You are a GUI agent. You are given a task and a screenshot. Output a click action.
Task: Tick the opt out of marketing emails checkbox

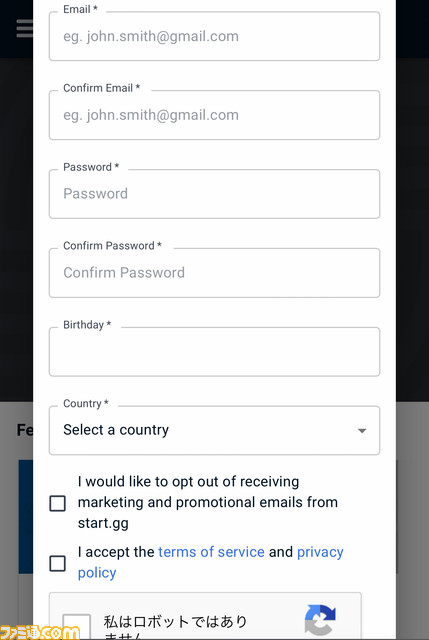coord(57,503)
